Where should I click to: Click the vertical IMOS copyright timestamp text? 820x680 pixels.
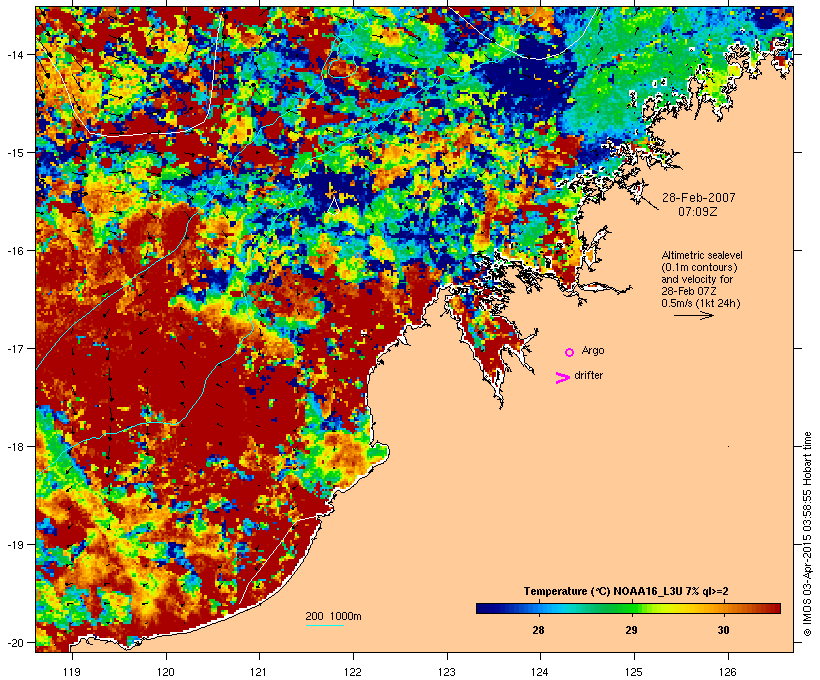(807, 534)
